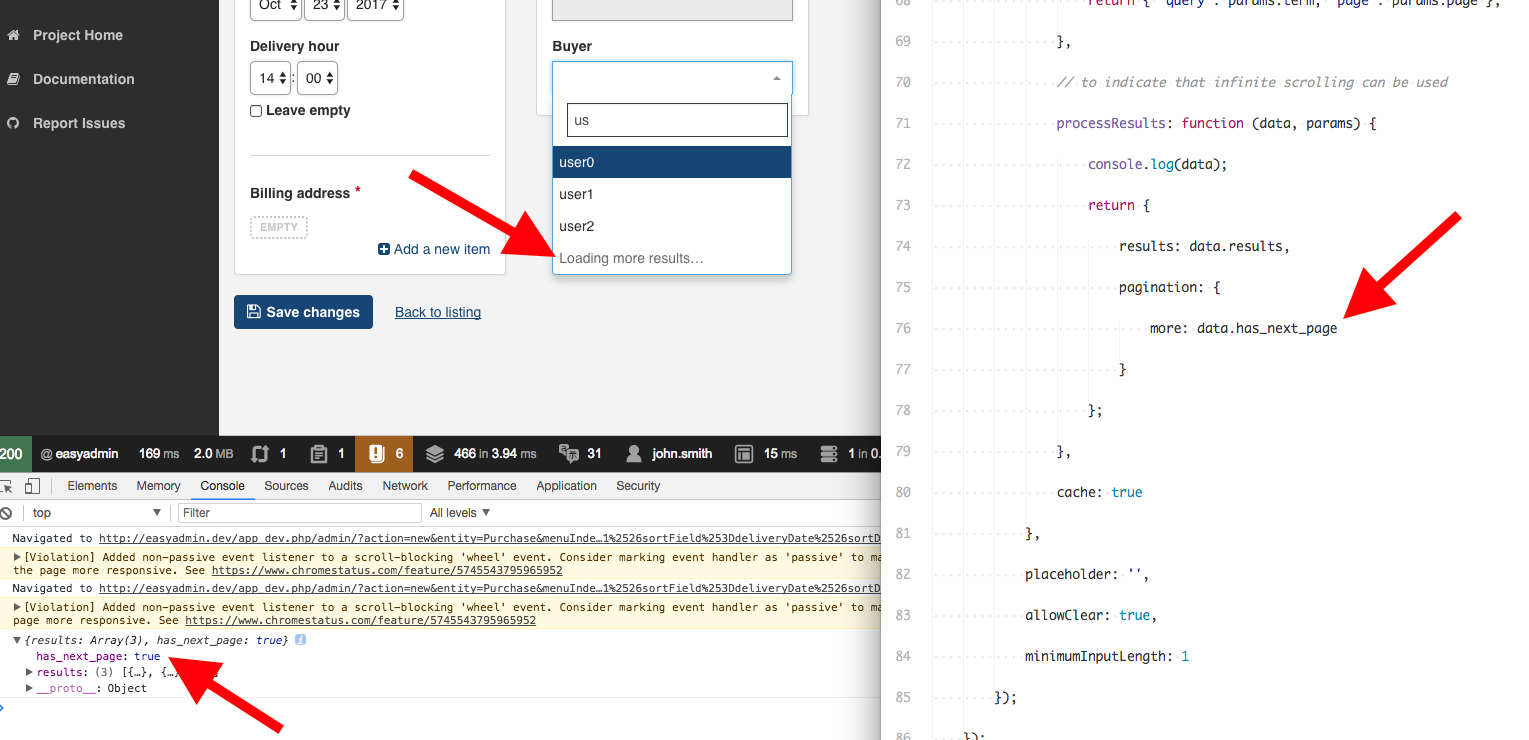Open the Oct month dropdown
The width and height of the screenshot is (1529, 740).
(275, 7)
